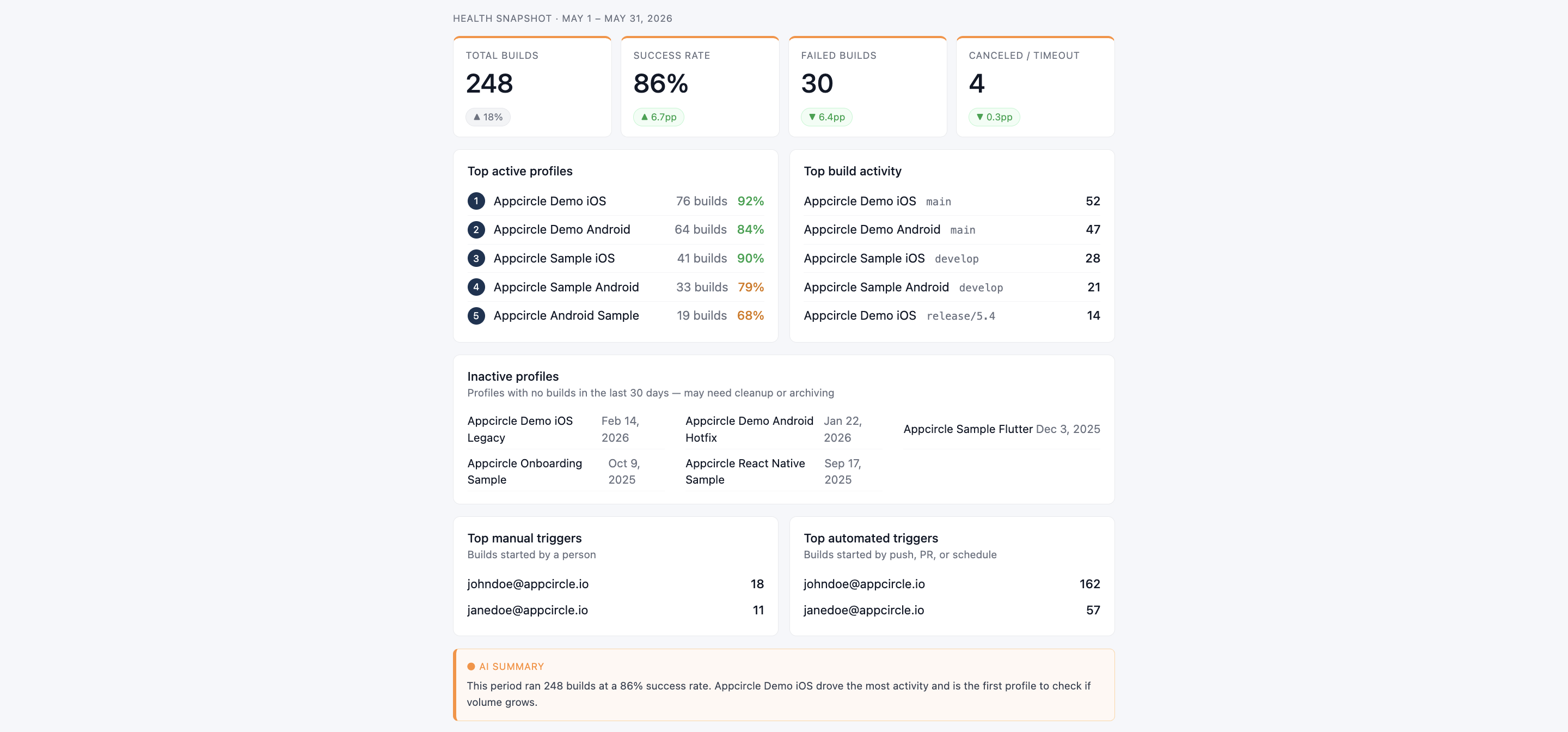Select Appcircle Sample iOS develop branch row
The image size is (1568, 732).
[951, 258]
